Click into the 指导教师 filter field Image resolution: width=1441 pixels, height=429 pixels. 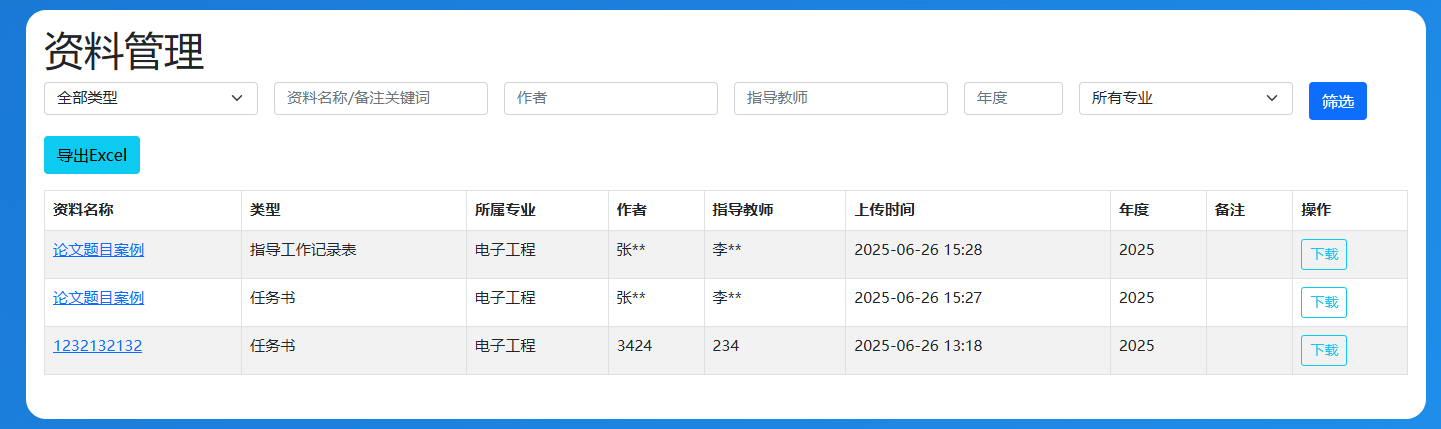tap(841, 98)
